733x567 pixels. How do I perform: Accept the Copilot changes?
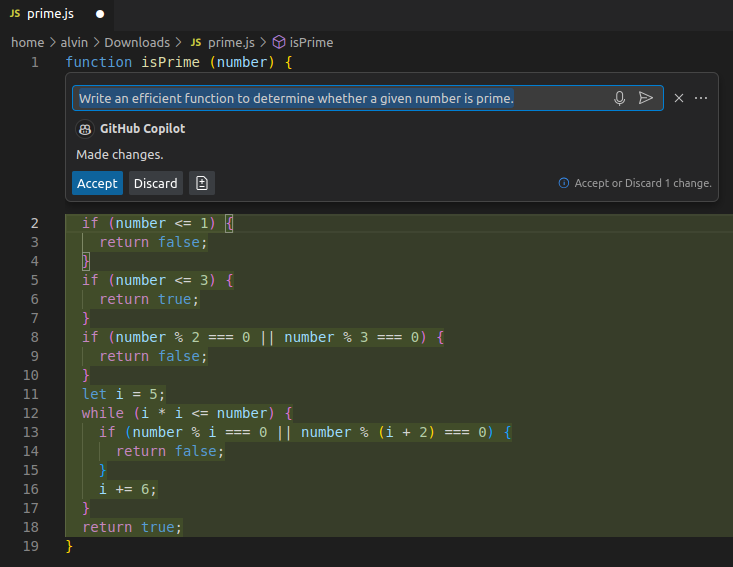click(97, 183)
